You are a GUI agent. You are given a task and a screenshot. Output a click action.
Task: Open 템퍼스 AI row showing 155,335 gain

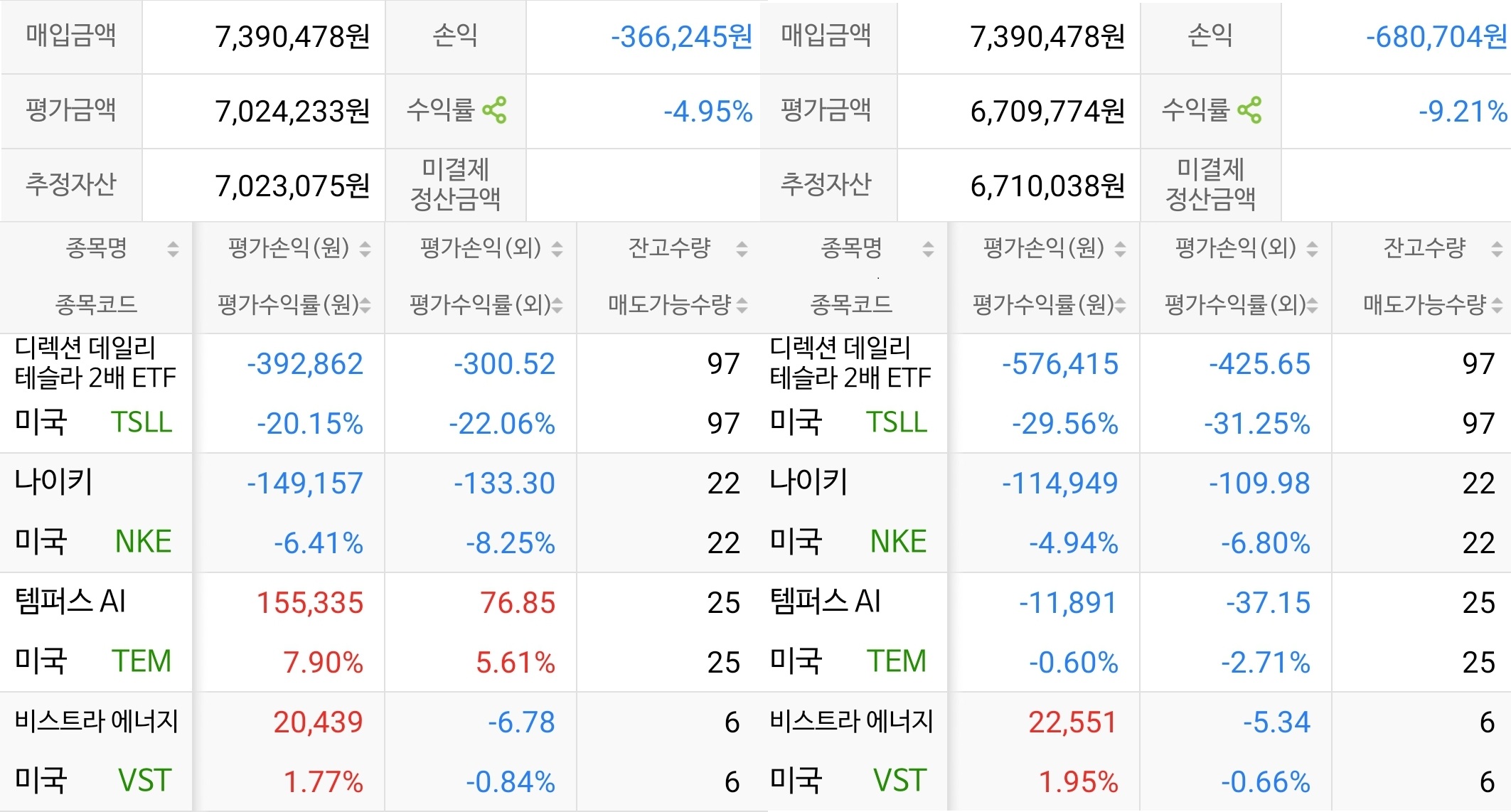pos(70,602)
